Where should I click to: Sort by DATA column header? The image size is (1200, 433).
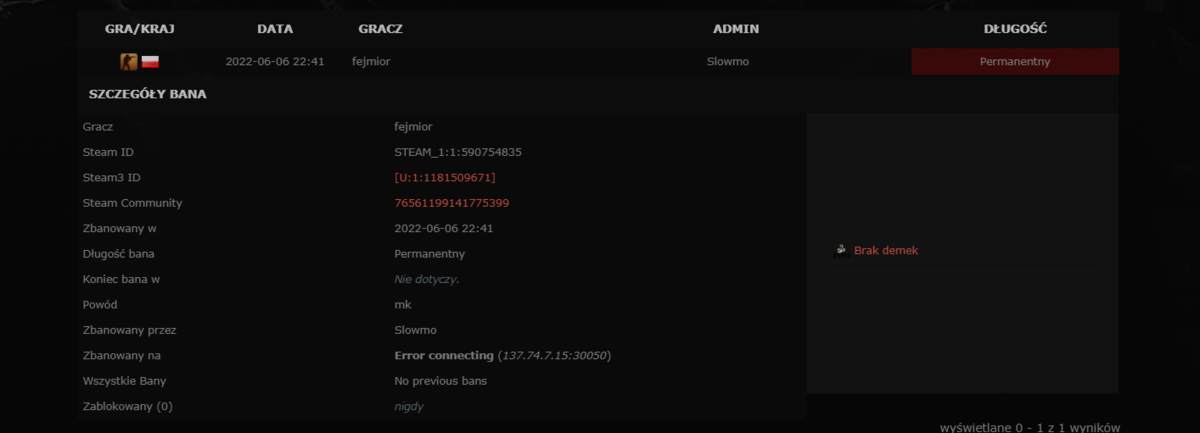tap(275, 29)
